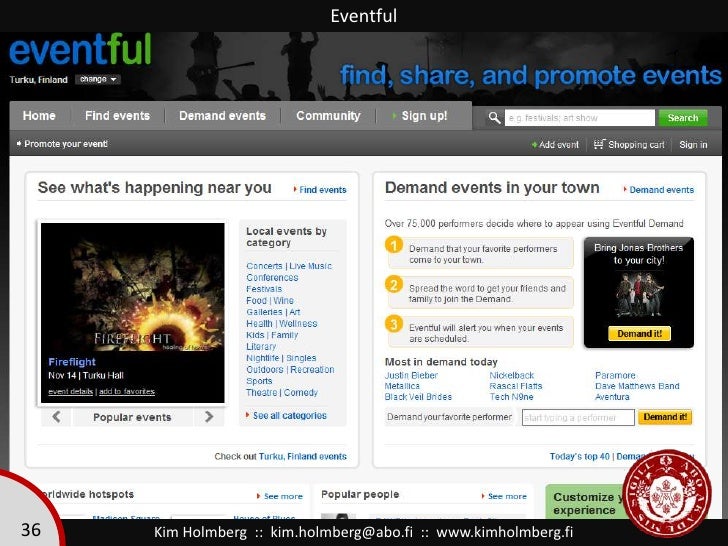Open the Nightlife category link
The height and width of the screenshot is (546, 728).
click(263, 358)
